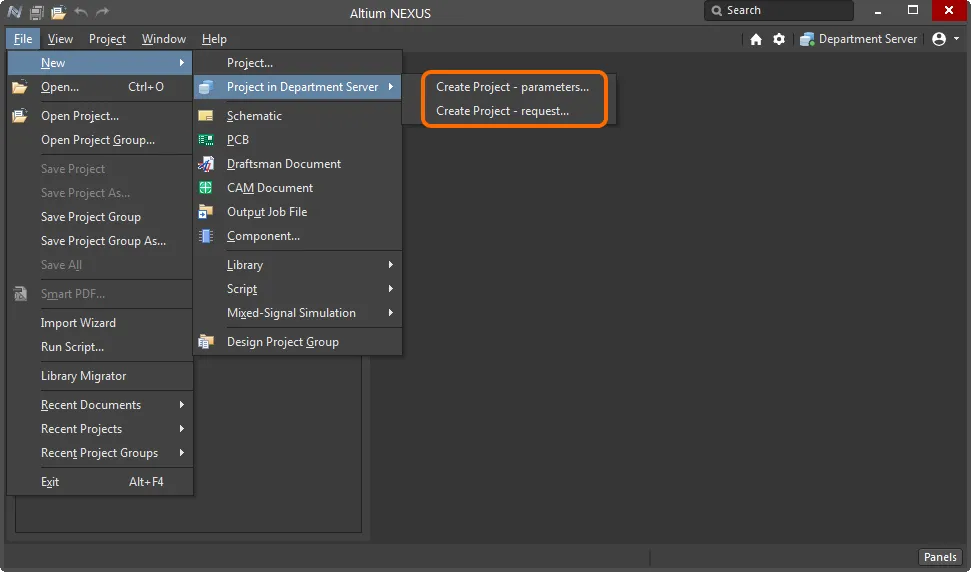Image resolution: width=971 pixels, height=572 pixels.
Task: Create a new Schematic
Action: tap(298, 116)
